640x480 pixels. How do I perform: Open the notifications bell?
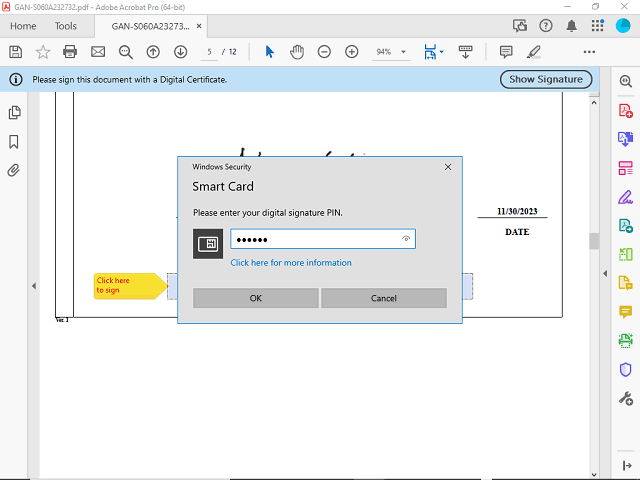[571, 26]
